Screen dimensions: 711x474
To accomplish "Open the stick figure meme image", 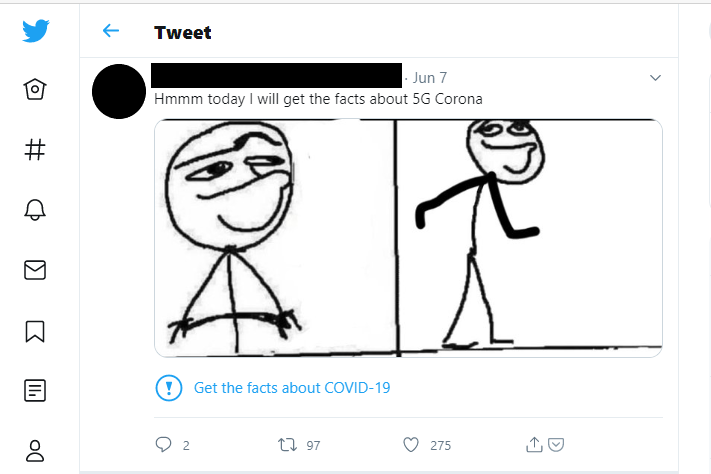I will (408, 238).
